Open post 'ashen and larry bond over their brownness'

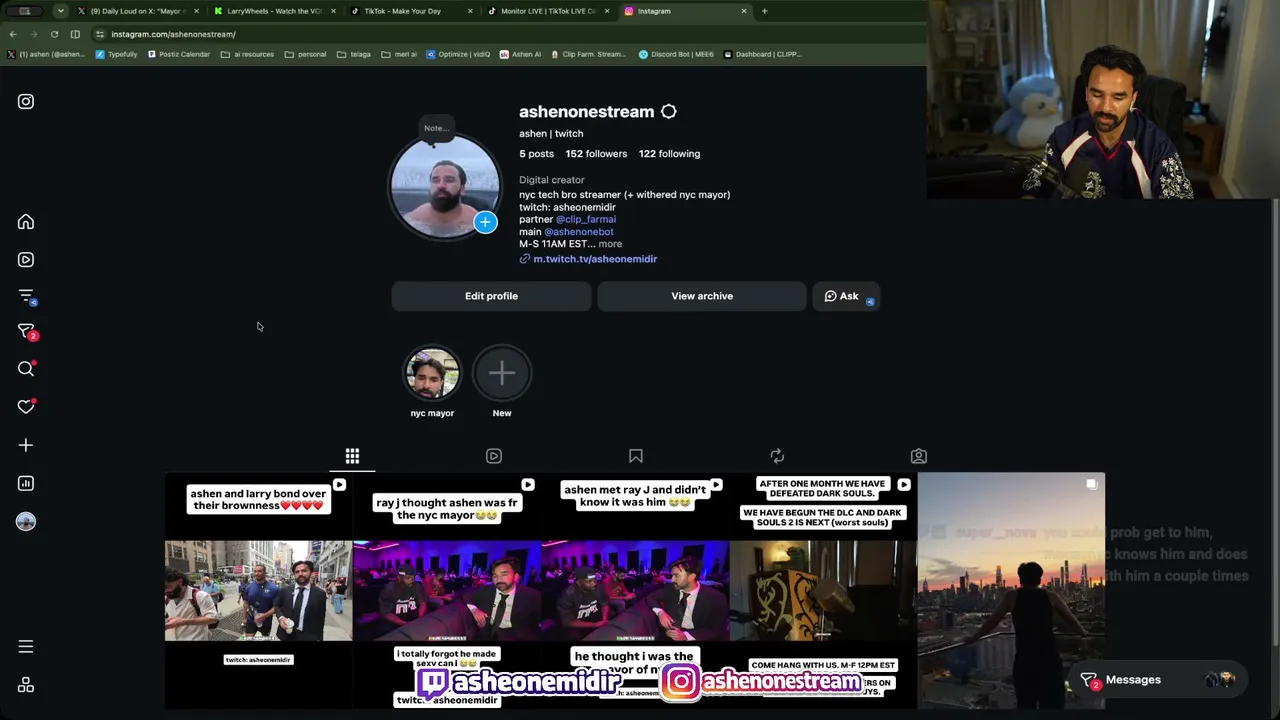point(258,590)
